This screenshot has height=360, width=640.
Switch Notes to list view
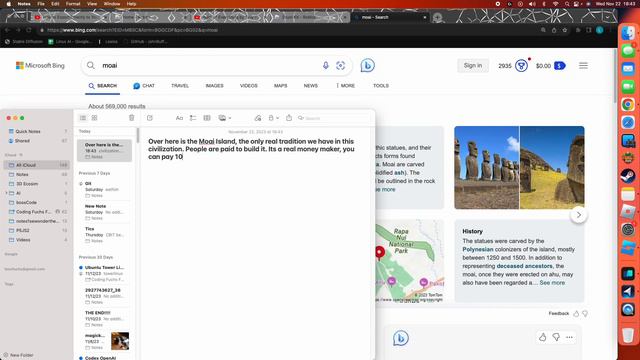tap(83, 118)
